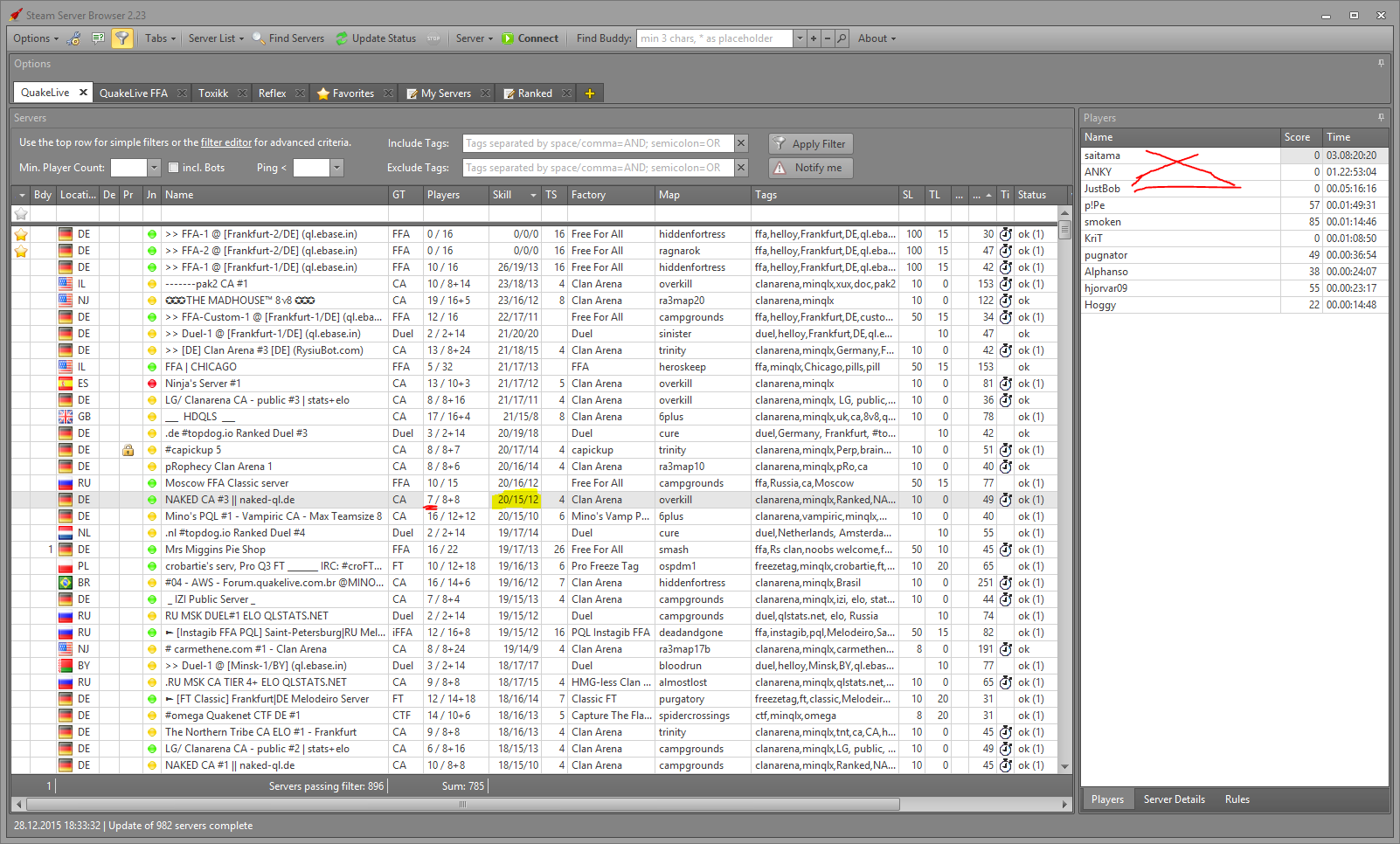Click the wrench and key settings icon
Viewport: 1400px width, 844px height.
74,38
